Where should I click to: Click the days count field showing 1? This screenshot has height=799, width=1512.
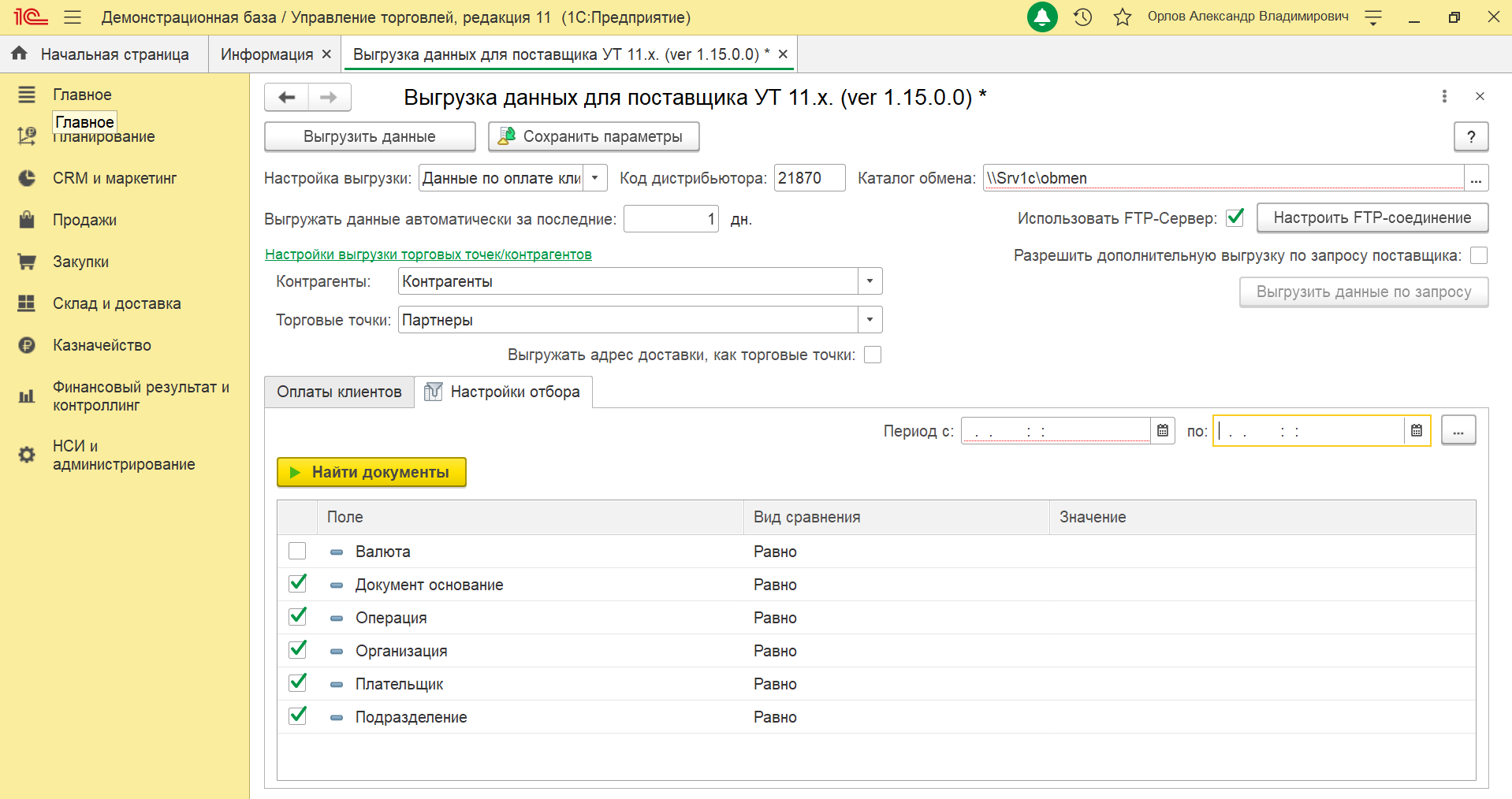671,218
